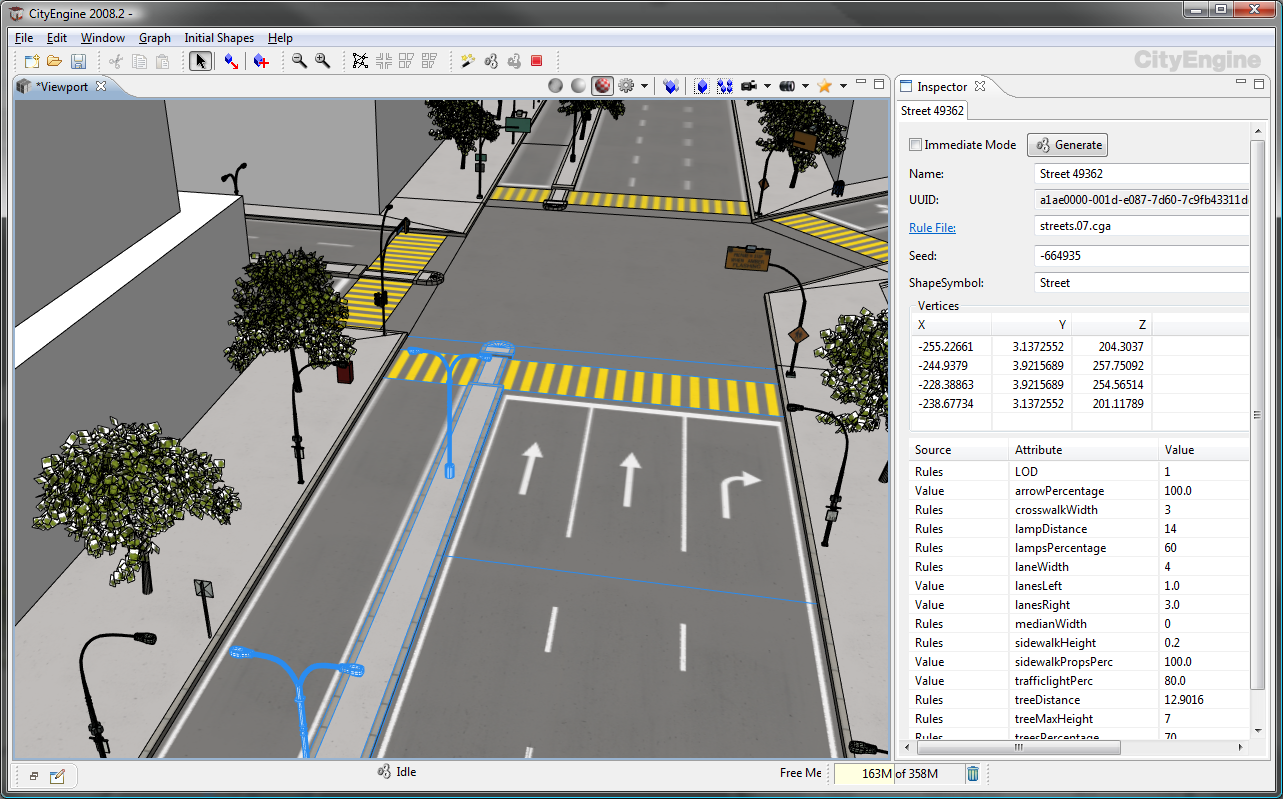Select the Street 49362 inspector tab
This screenshot has width=1283, height=799.
[x=932, y=111]
